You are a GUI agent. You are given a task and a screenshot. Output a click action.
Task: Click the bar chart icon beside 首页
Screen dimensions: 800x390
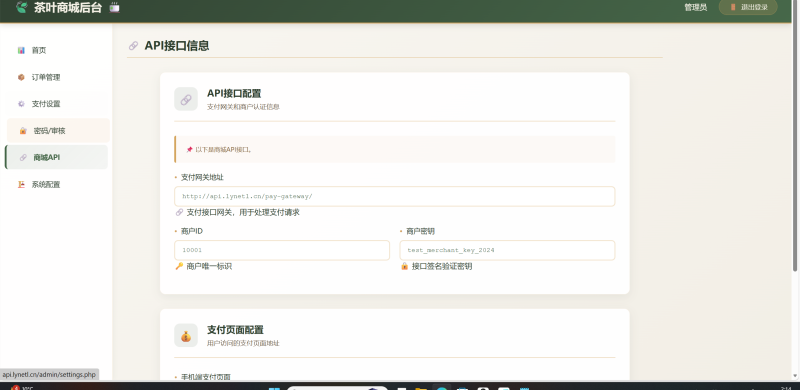pyautogui.click(x=21, y=50)
